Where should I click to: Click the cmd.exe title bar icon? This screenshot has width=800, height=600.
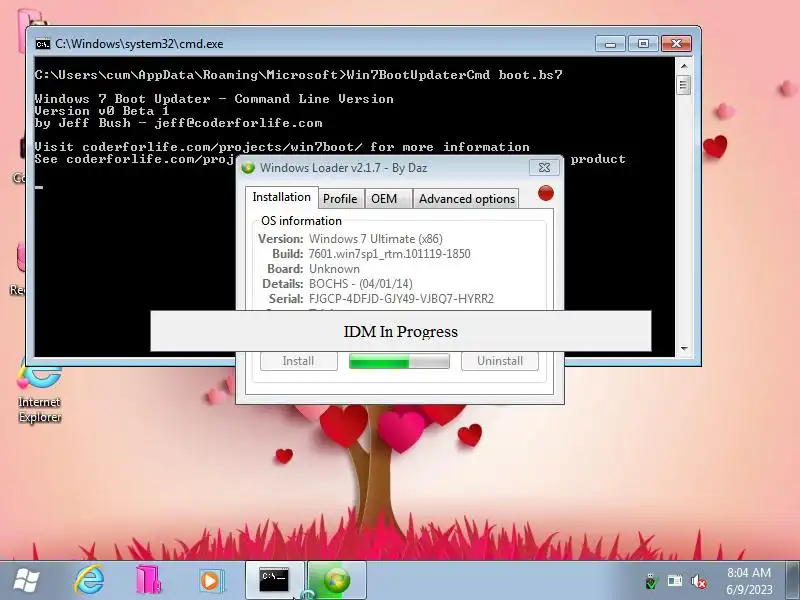(43, 44)
